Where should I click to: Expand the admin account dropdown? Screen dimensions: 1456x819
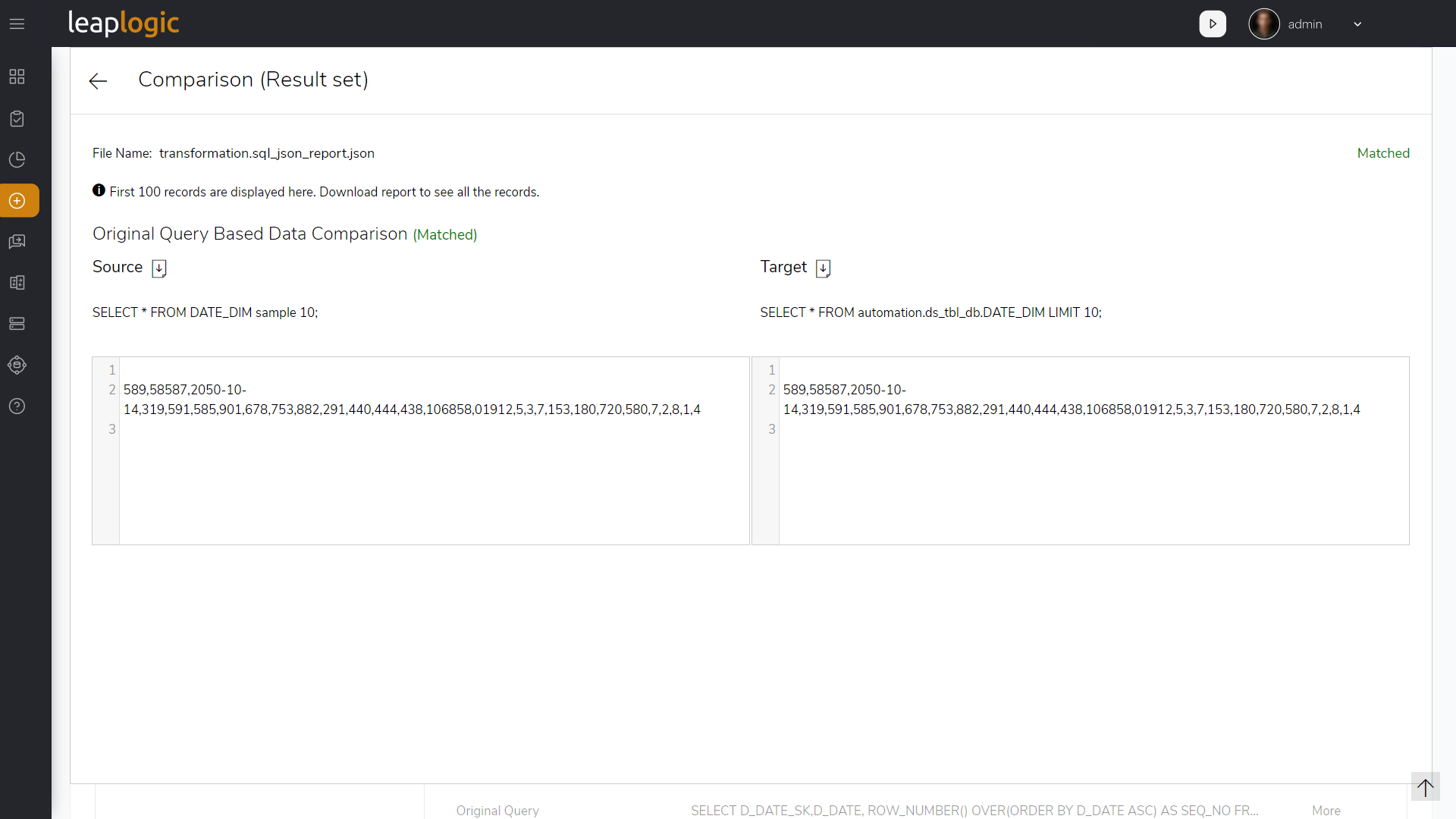tap(1357, 24)
